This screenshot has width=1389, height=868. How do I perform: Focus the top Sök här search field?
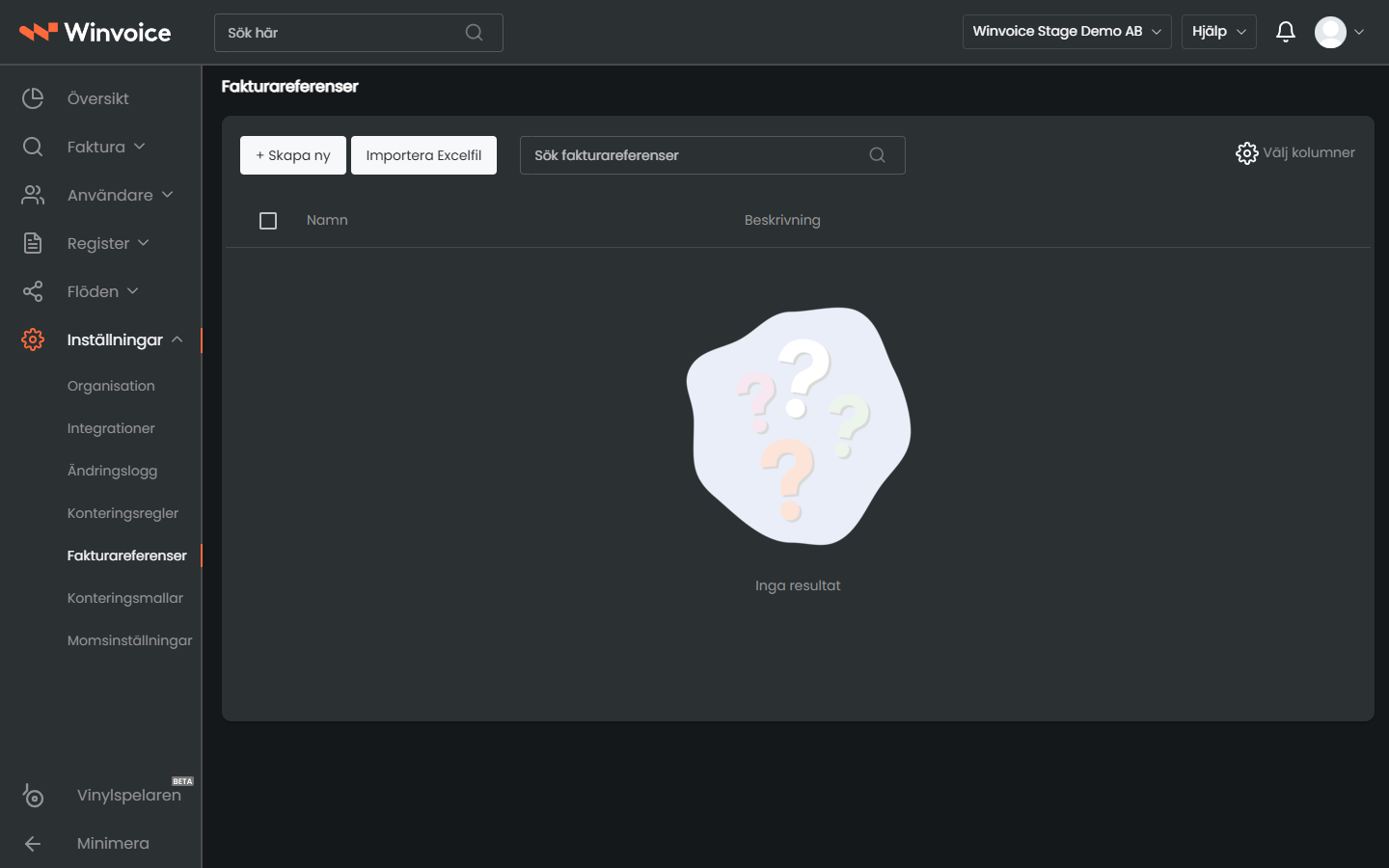[x=358, y=33]
